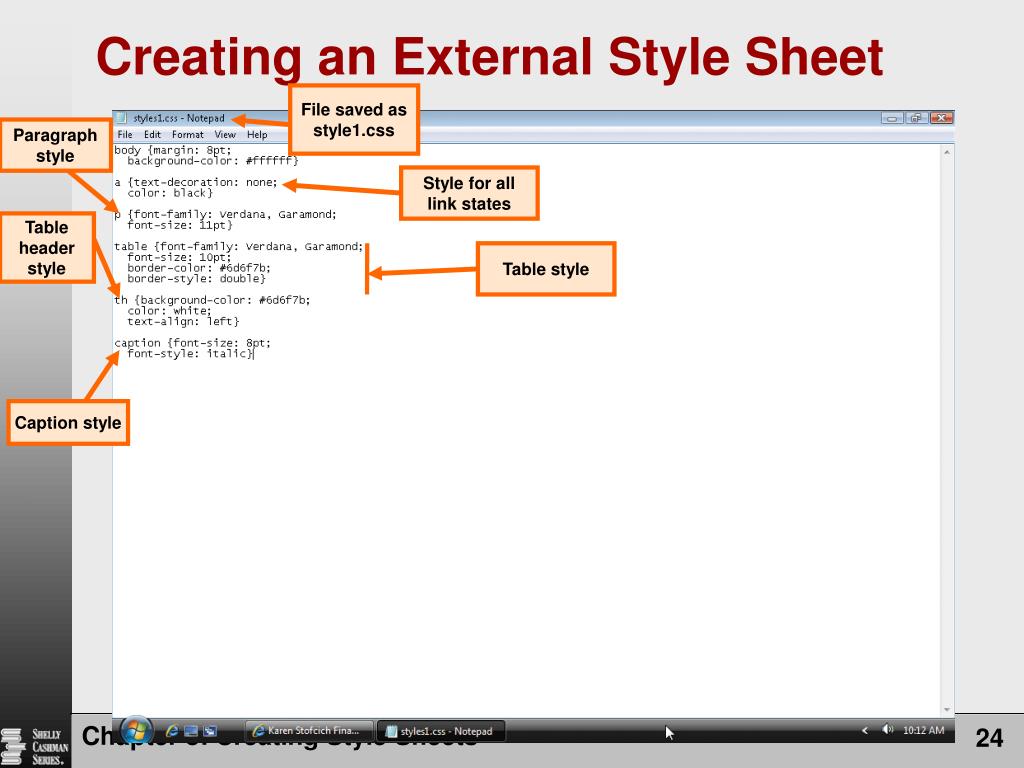Close the Notepad window

(x=942, y=118)
